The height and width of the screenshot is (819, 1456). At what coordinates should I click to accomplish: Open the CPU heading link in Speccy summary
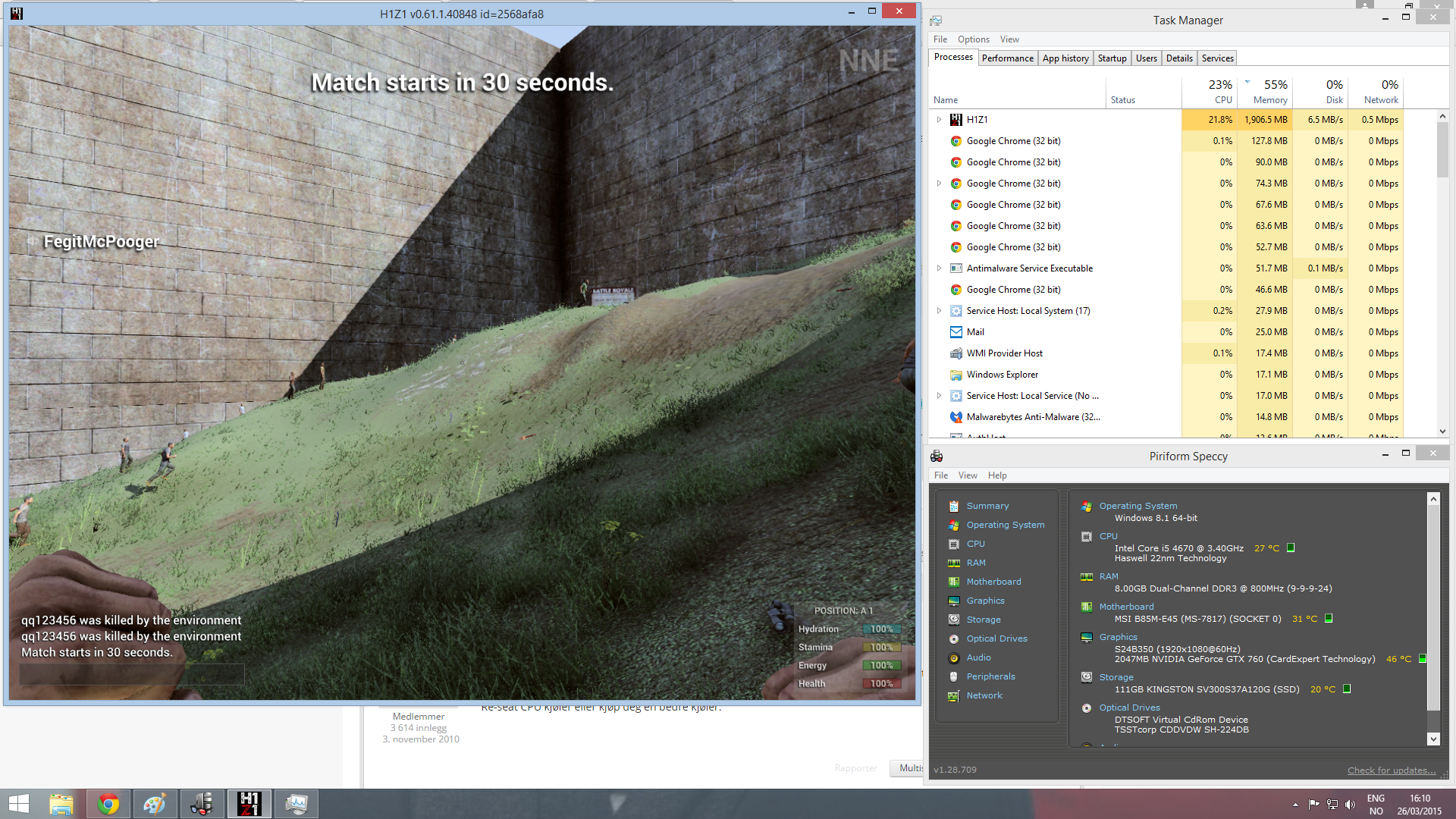tap(1108, 536)
